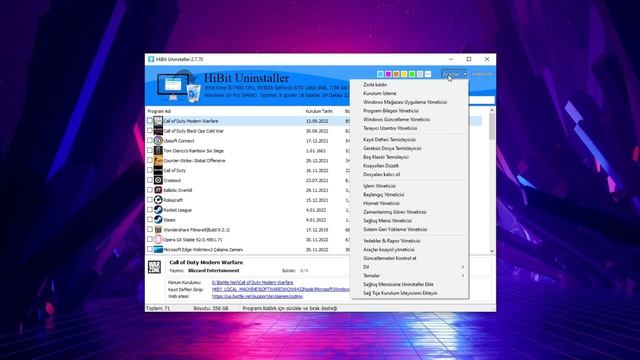640x360 pixels.
Task: Open Windows Mağazası Uygulama Yöneticisi
Action: click(x=409, y=102)
